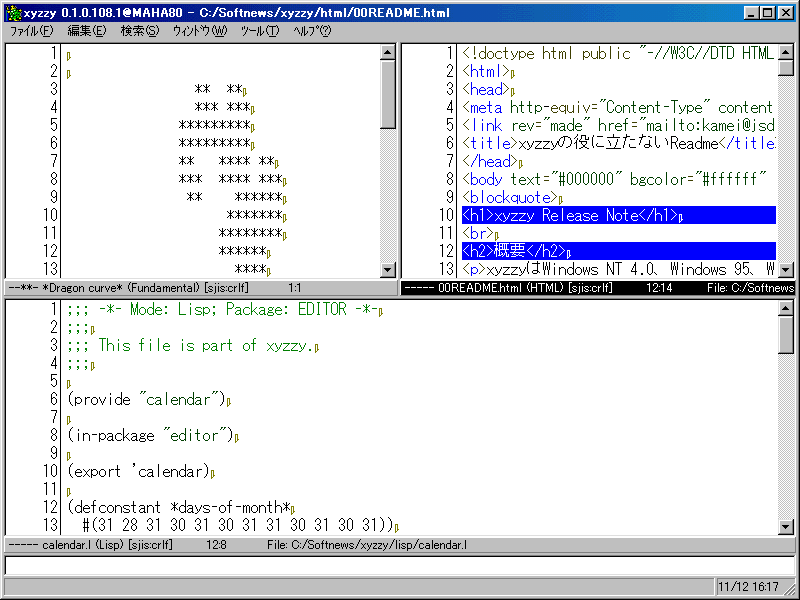Click the (defconstant *days-of-month* line

coord(179,507)
